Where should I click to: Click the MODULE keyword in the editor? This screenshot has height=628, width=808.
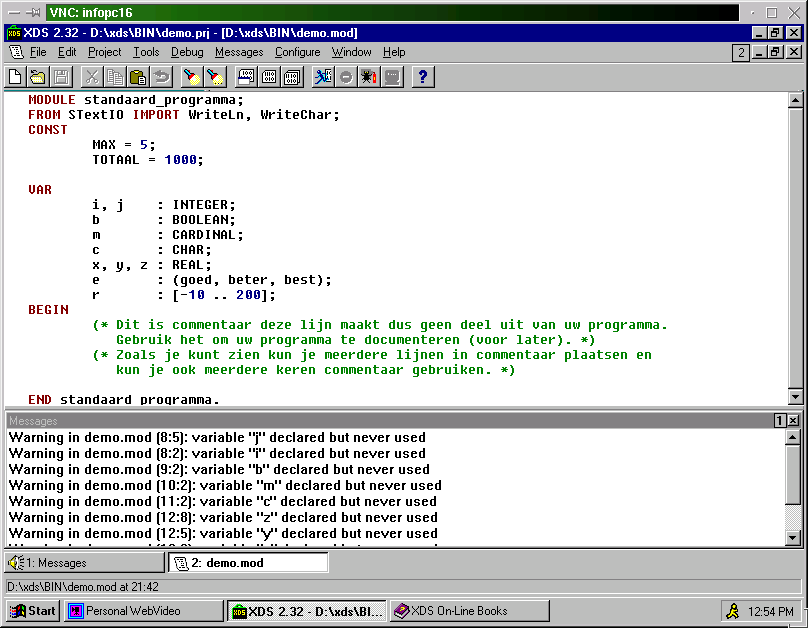click(52, 100)
